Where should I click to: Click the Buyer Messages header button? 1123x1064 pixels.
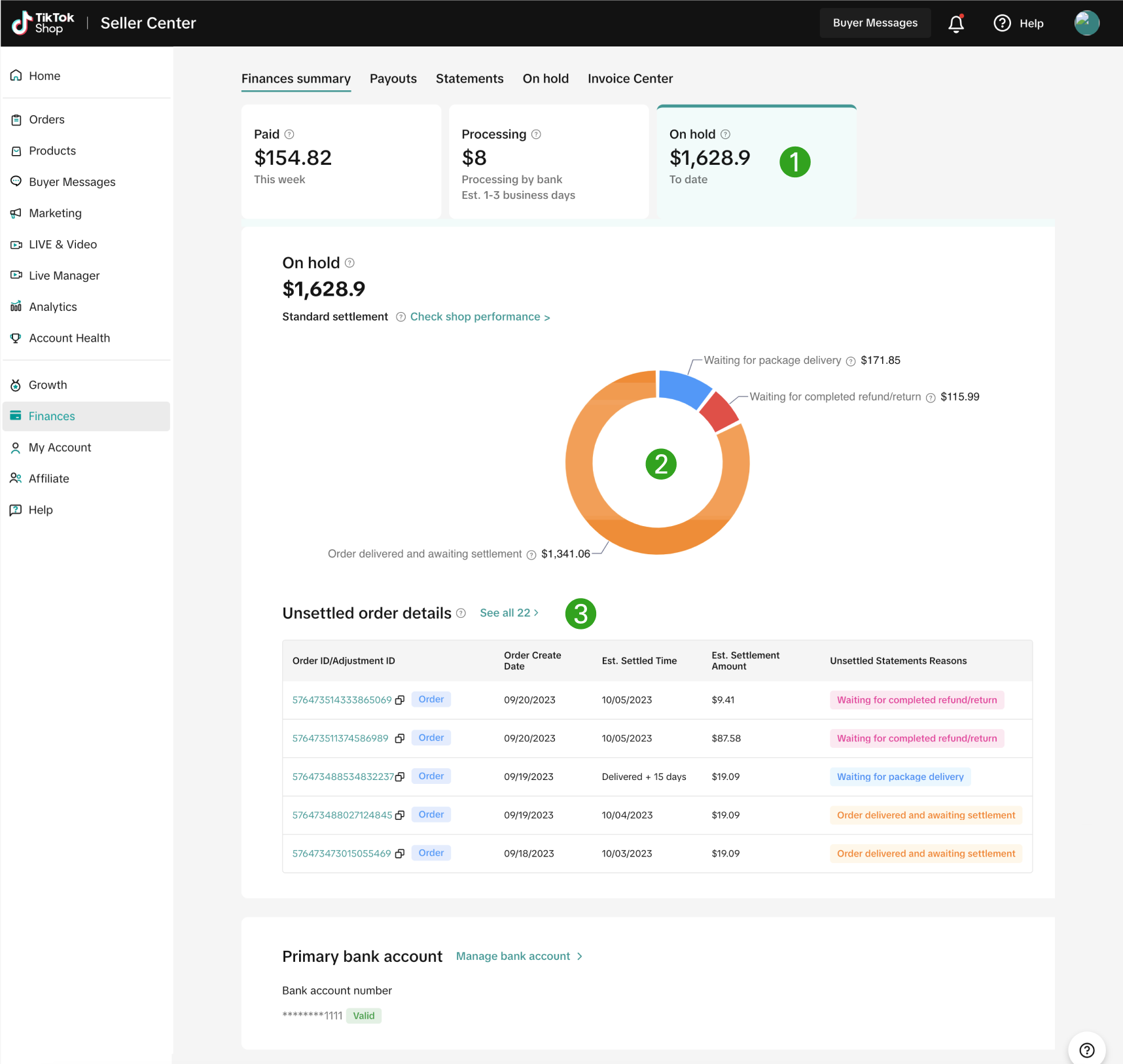pyautogui.click(x=874, y=24)
